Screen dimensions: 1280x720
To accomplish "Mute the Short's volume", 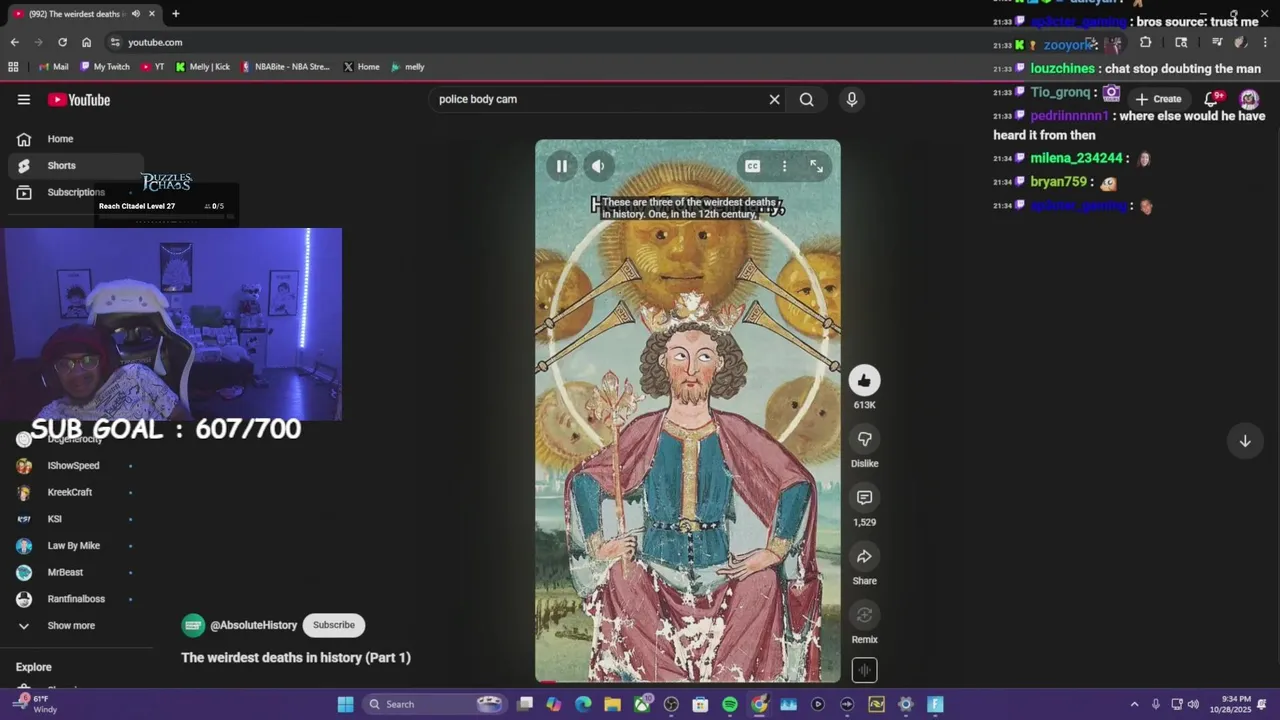I will click(598, 167).
